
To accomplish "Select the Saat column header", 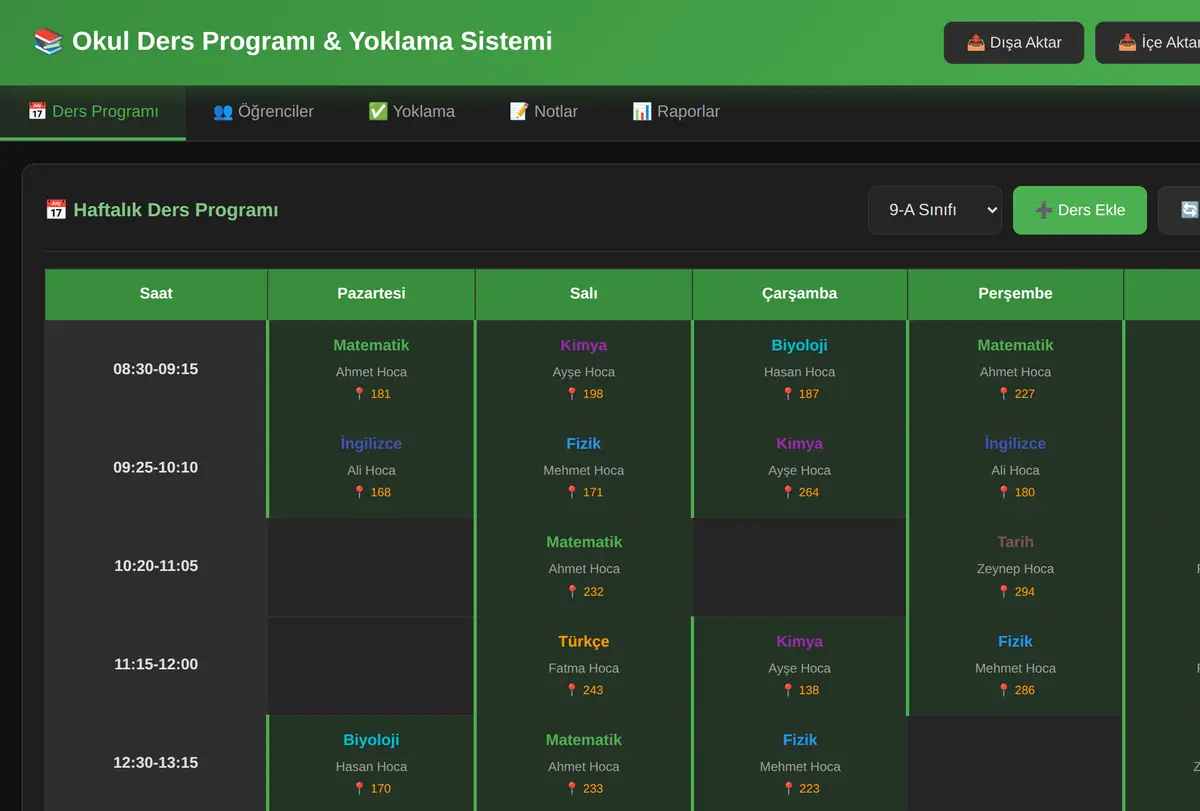I will coord(156,294).
